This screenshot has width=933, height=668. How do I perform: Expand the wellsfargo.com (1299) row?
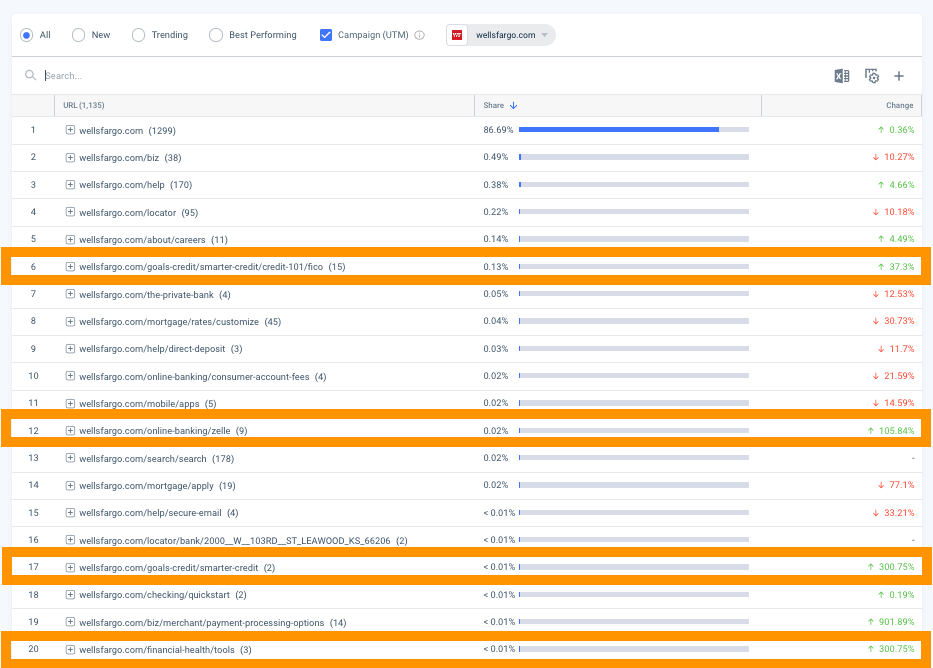(70, 130)
